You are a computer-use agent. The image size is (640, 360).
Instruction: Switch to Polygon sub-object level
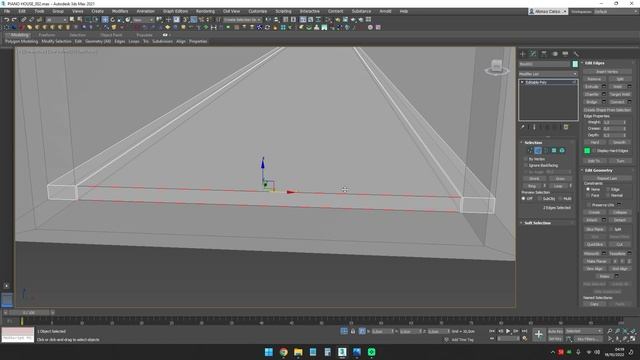tap(554, 151)
